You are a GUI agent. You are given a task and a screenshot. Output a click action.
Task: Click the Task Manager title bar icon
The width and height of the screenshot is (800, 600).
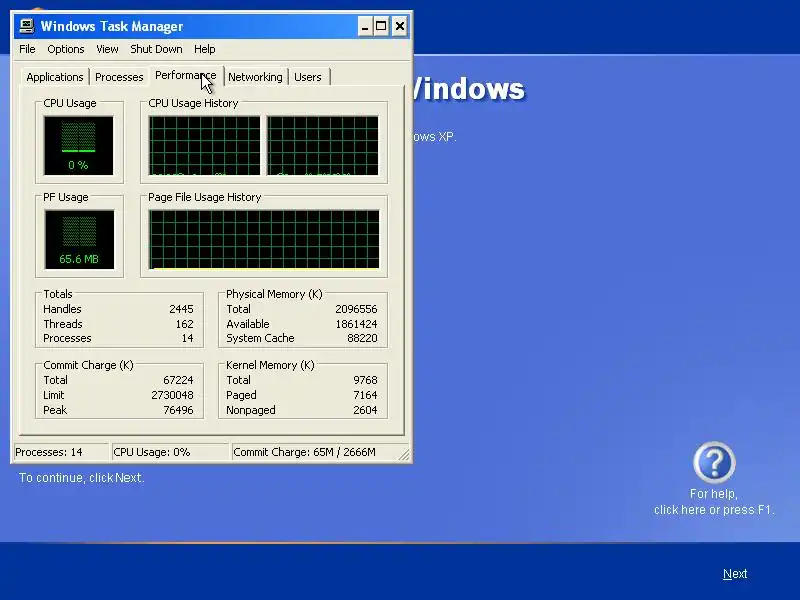click(x=26, y=26)
